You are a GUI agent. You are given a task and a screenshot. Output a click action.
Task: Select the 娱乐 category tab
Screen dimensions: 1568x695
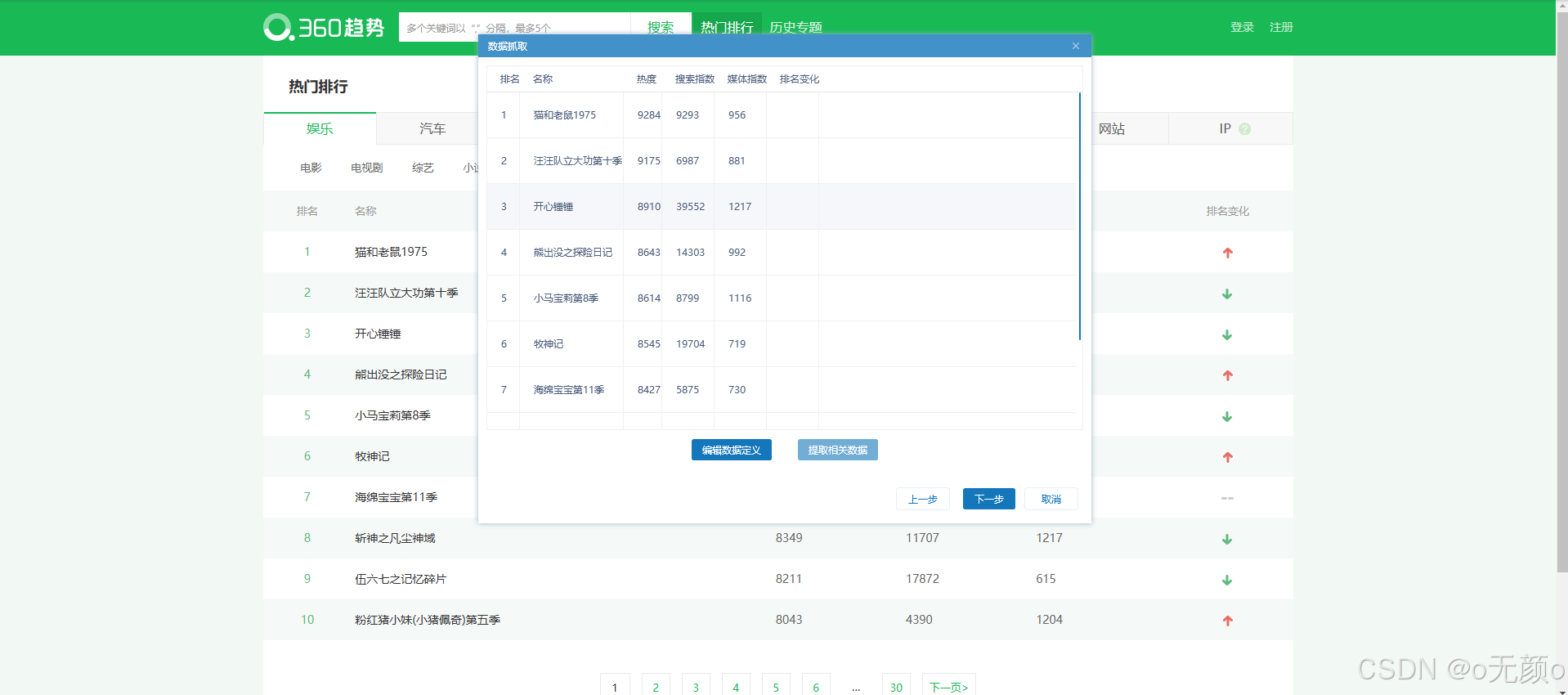coord(320,128)
